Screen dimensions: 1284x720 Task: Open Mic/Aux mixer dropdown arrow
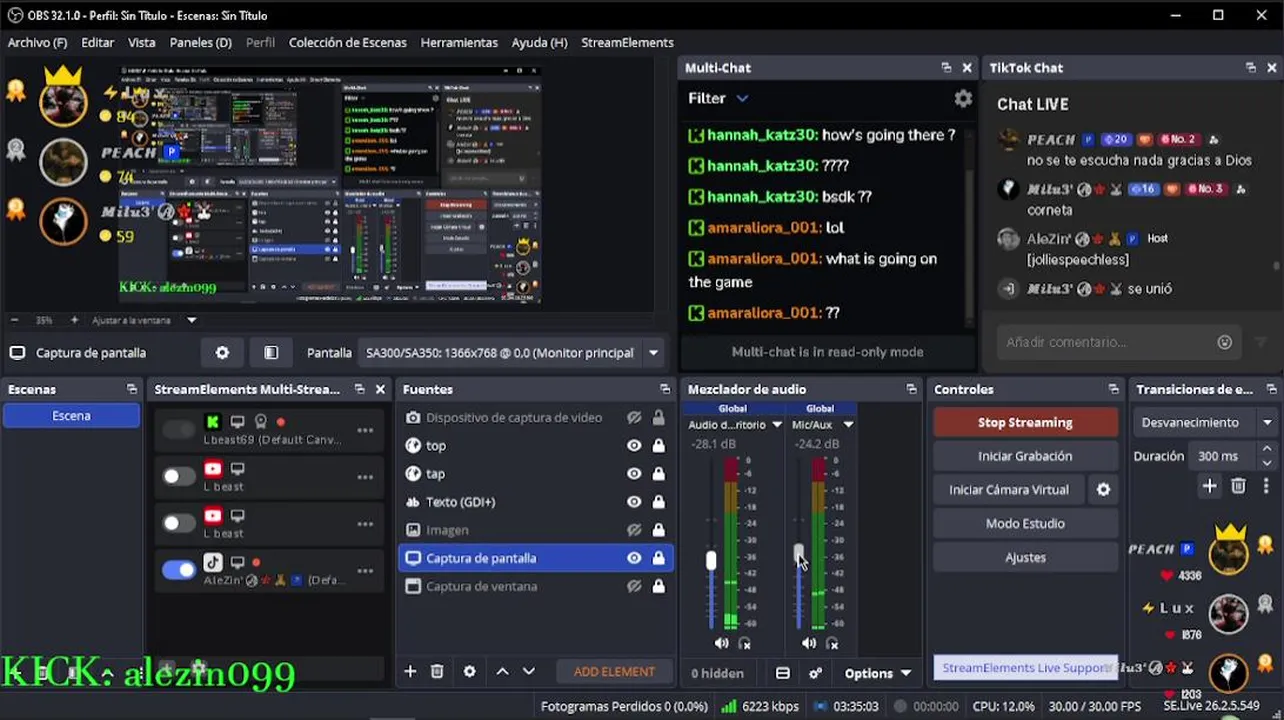848,425
